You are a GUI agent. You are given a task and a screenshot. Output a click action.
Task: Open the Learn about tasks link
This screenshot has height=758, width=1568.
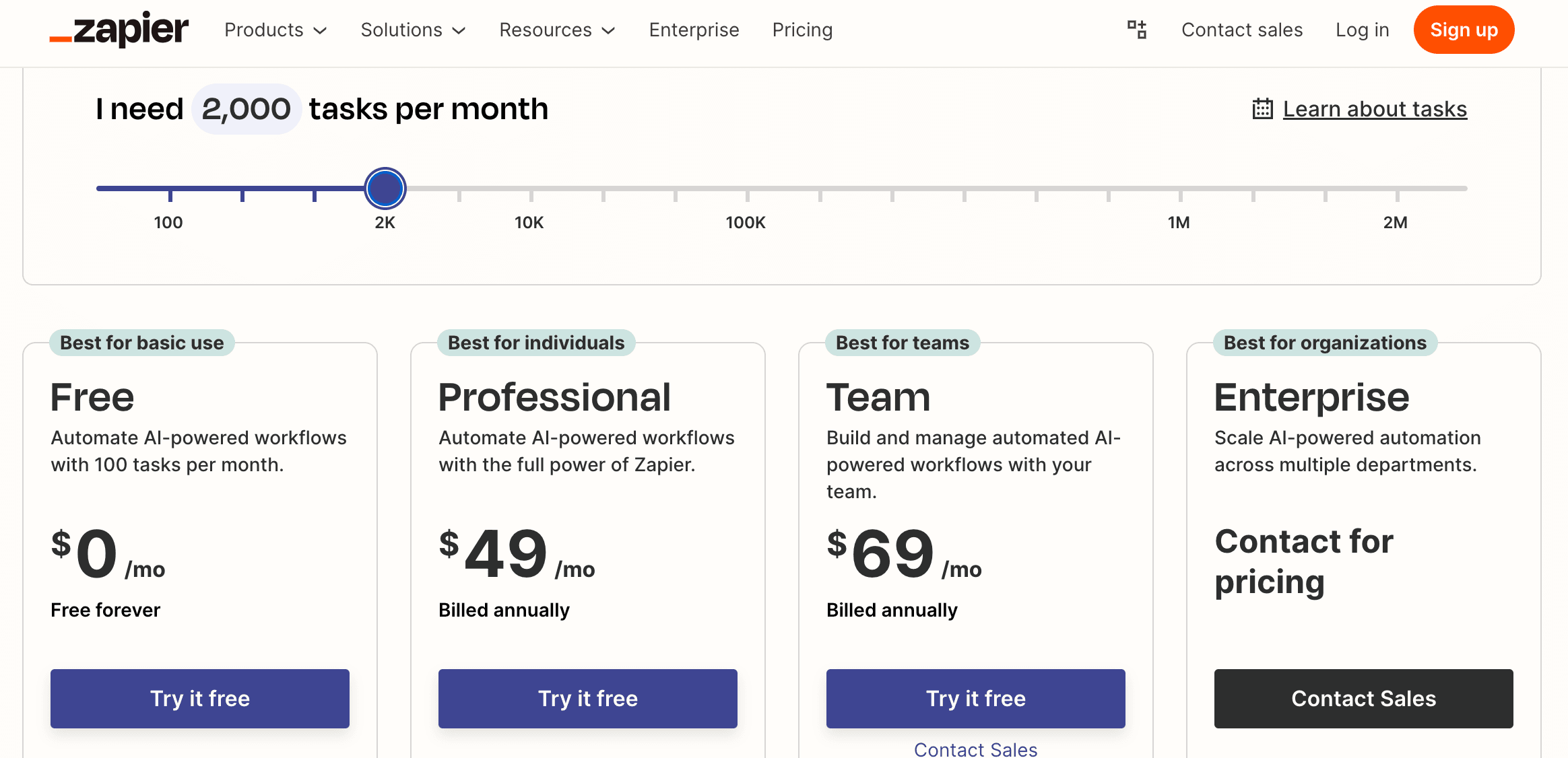click(x=1375, y=109)
